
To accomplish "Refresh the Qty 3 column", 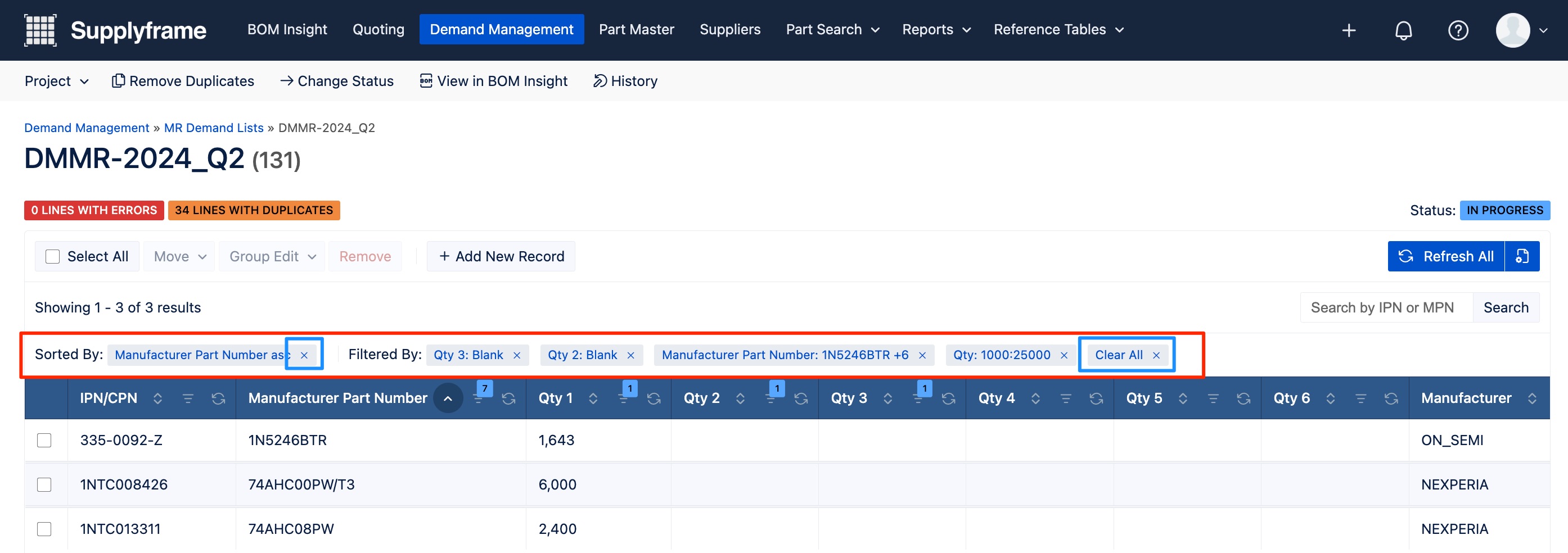I will pyautogui.click(x=948, y=398).
